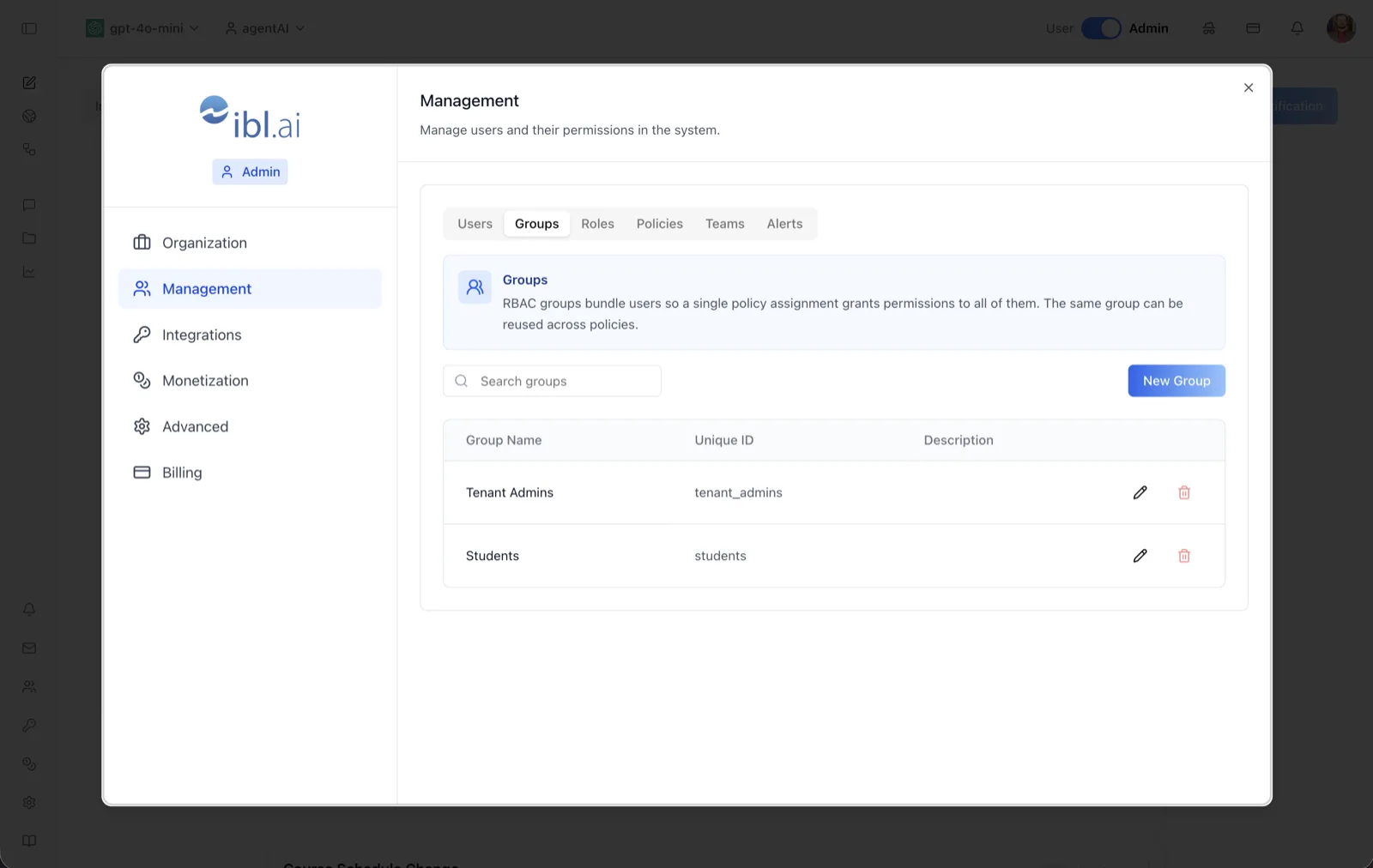
Task: Open the Integrations section
Action: (250, 335)
